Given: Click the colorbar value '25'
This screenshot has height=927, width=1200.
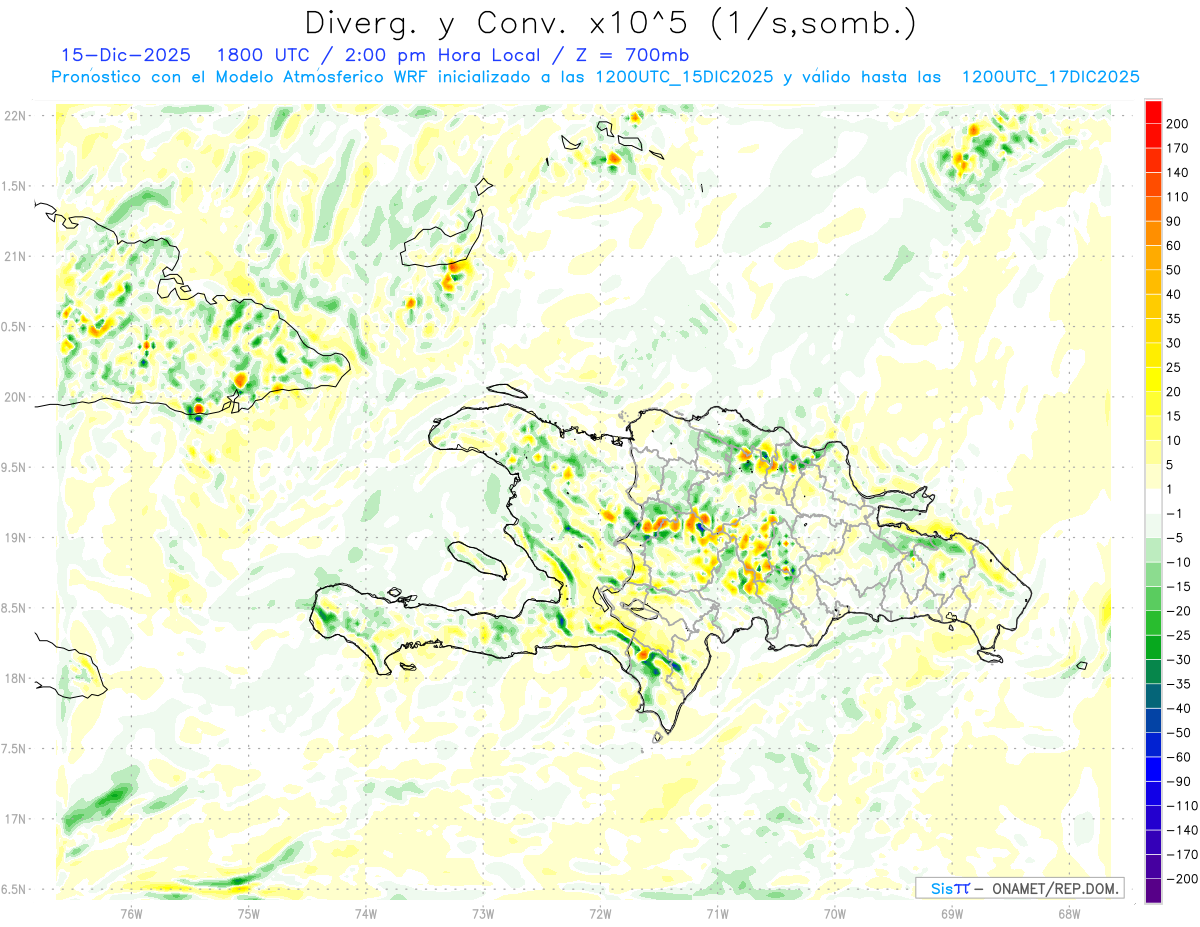Looking at the screenshot, I should pos(1176,367).
